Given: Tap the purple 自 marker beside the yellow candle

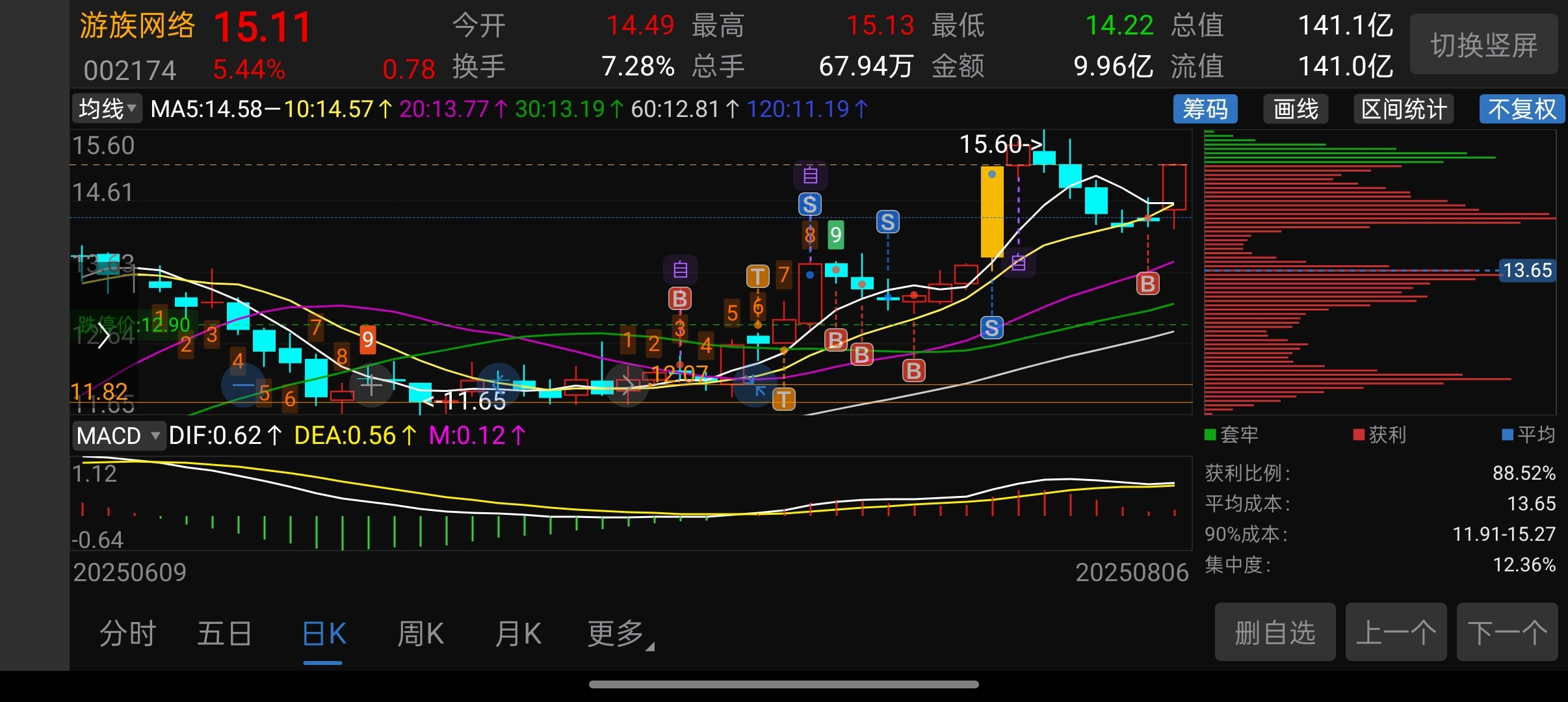Looking at the screenshot, I should coord(1019,263).
